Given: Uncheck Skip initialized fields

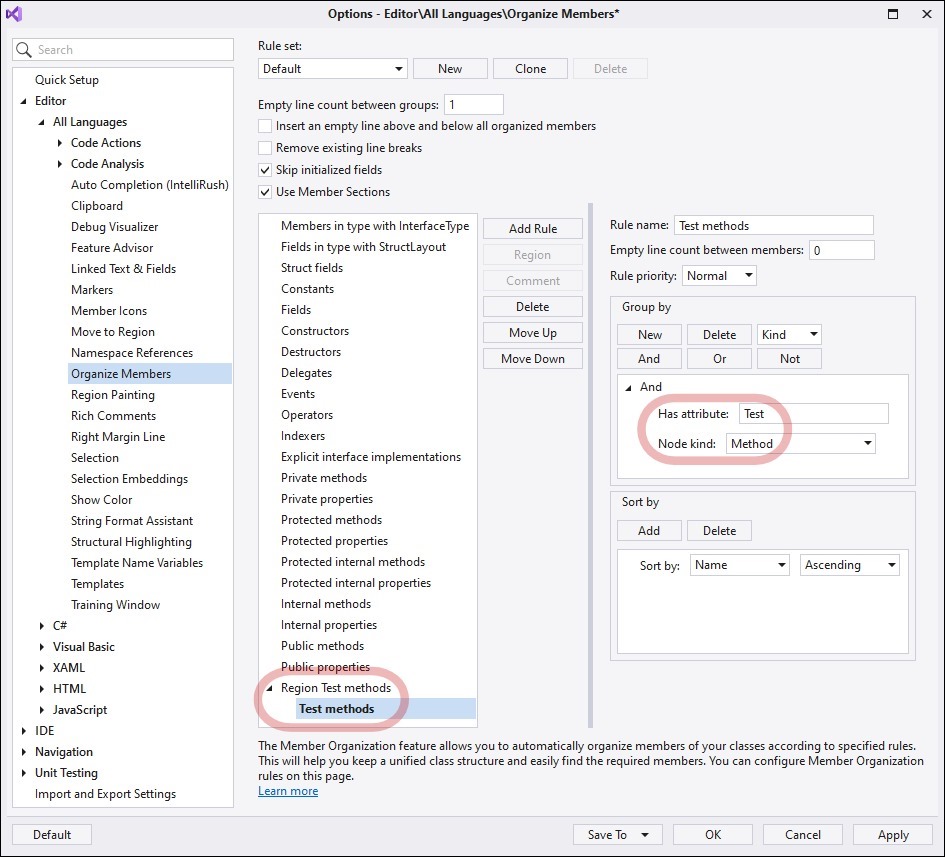Looking at the screenshot, I should [265, 170].
